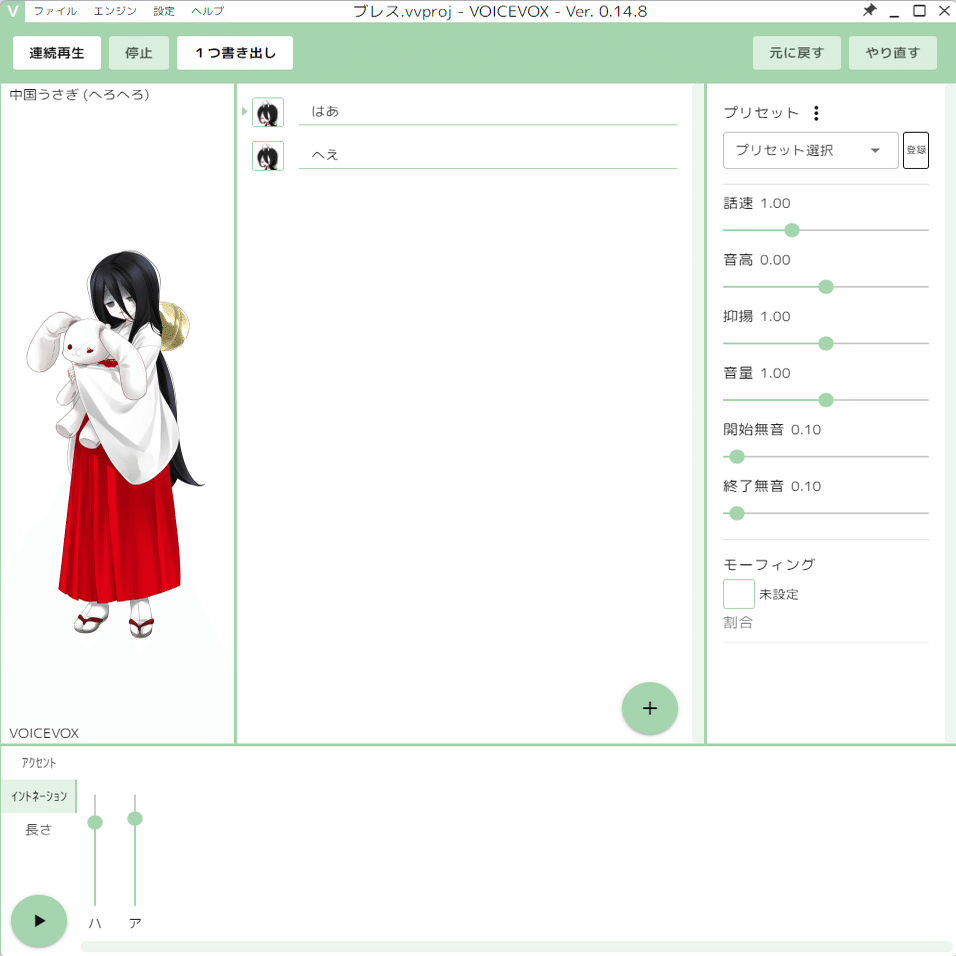
Task: Click the character portrait image
Action: click(x=116, y=444)
